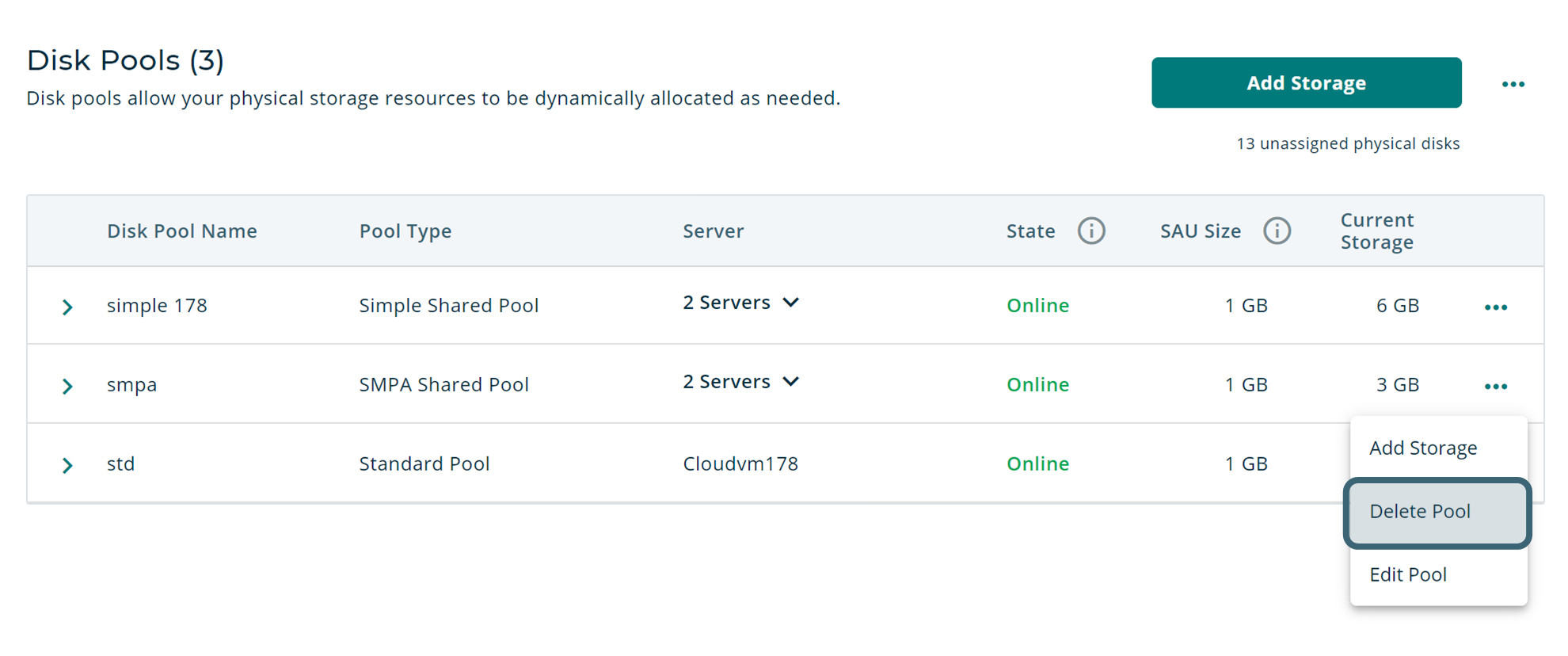Image resolution: width=1568 pixels, height=656 pixels.
Task: Expand the std pool row
Action: pos(67,466)
